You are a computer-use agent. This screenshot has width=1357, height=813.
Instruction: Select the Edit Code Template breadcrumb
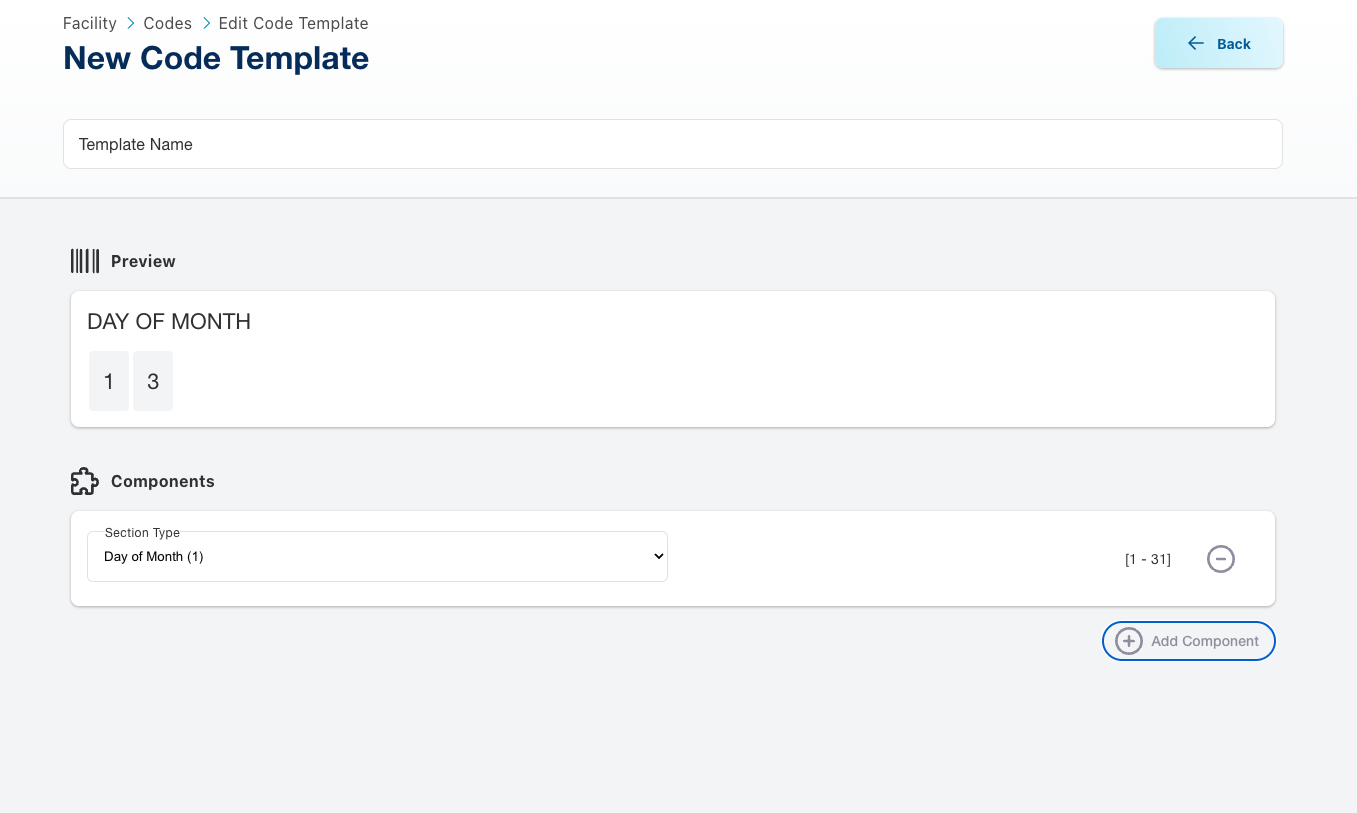[293, 23]
